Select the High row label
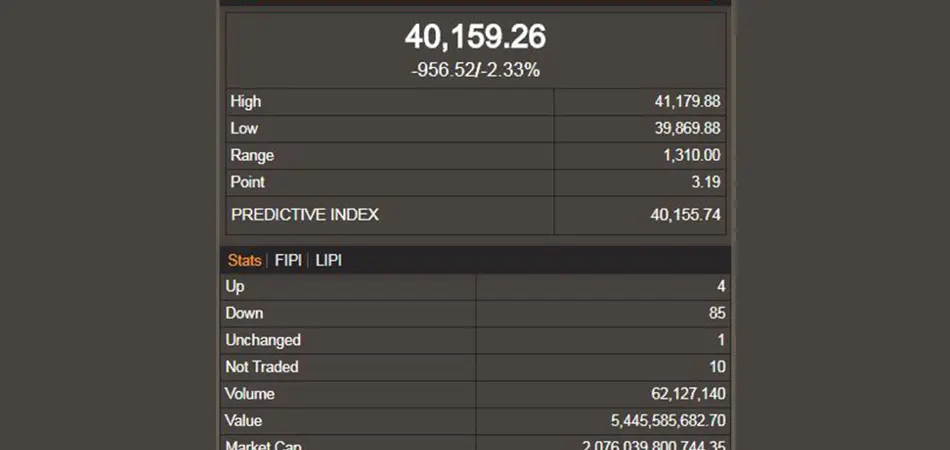 (x=246, y=101)
